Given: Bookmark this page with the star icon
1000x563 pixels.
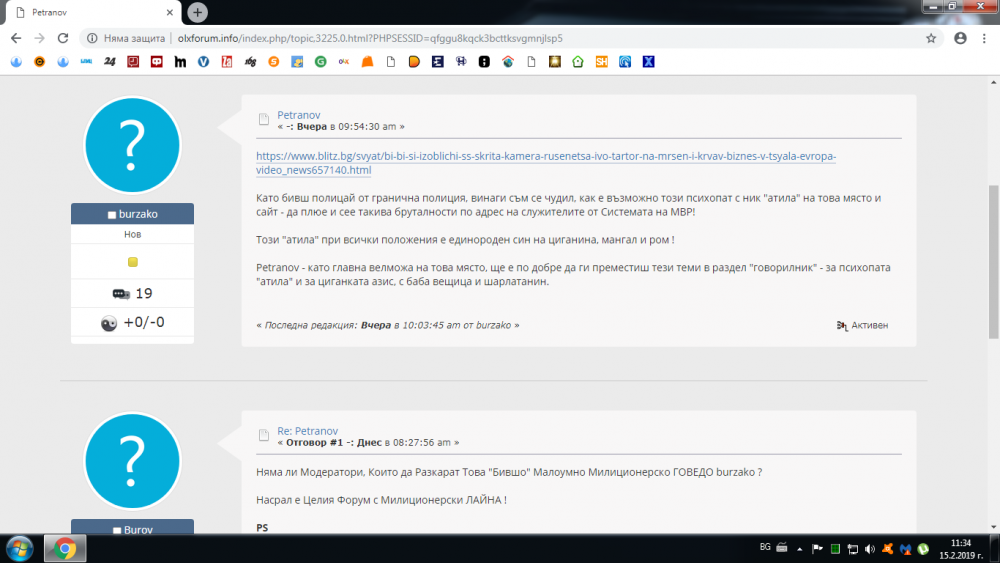Looking at the screenshot, I should 931,38.
